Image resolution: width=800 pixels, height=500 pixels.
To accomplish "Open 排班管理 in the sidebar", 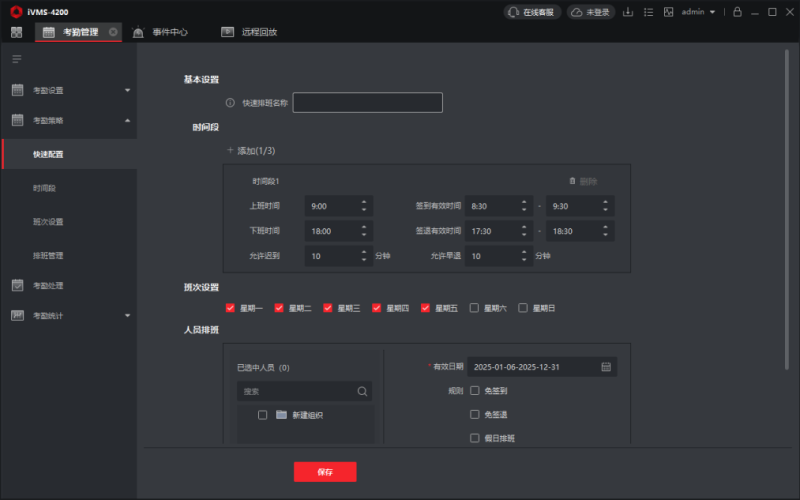I will [x=48, y=255].
